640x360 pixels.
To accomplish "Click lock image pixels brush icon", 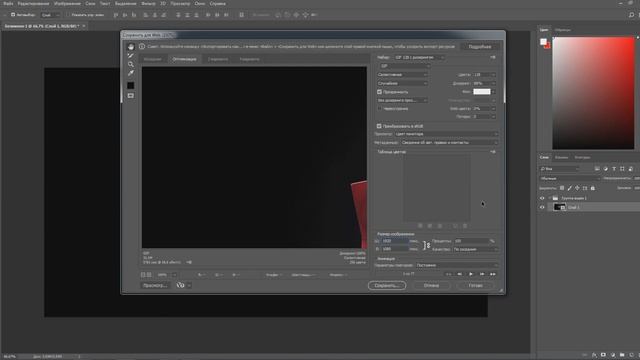I will (x=570, y=188).
